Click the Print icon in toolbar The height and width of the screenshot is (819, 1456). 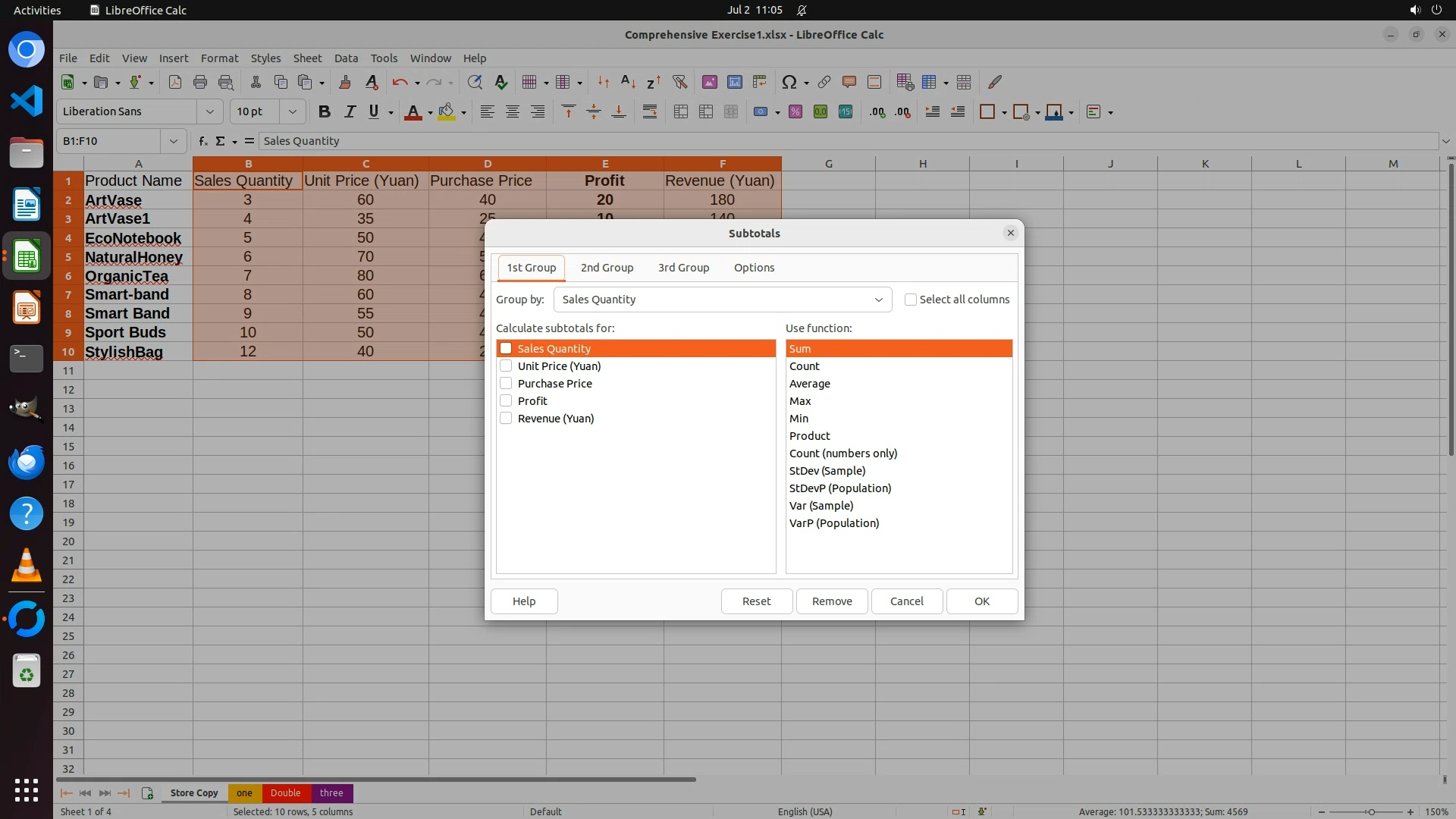[200, 82]
